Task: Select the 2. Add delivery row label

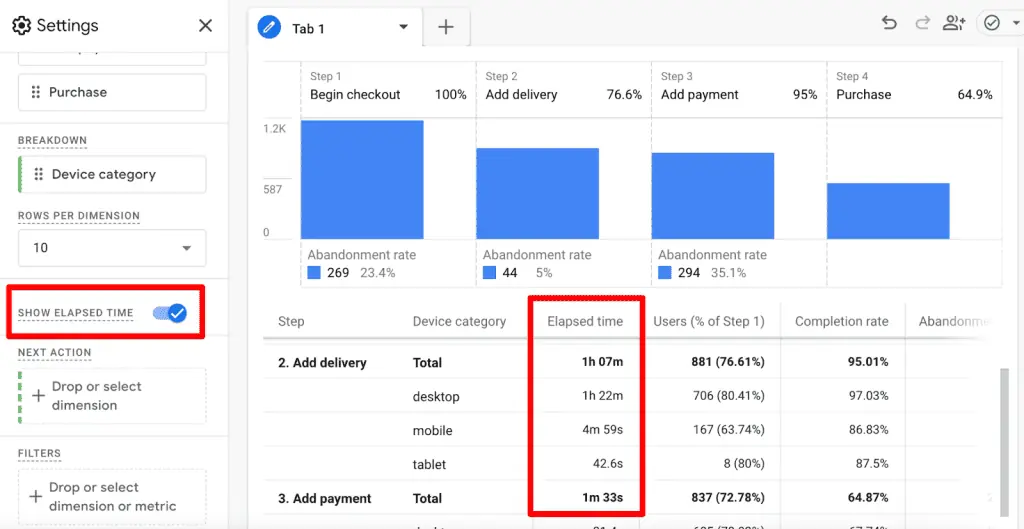Action: [322, 362]
